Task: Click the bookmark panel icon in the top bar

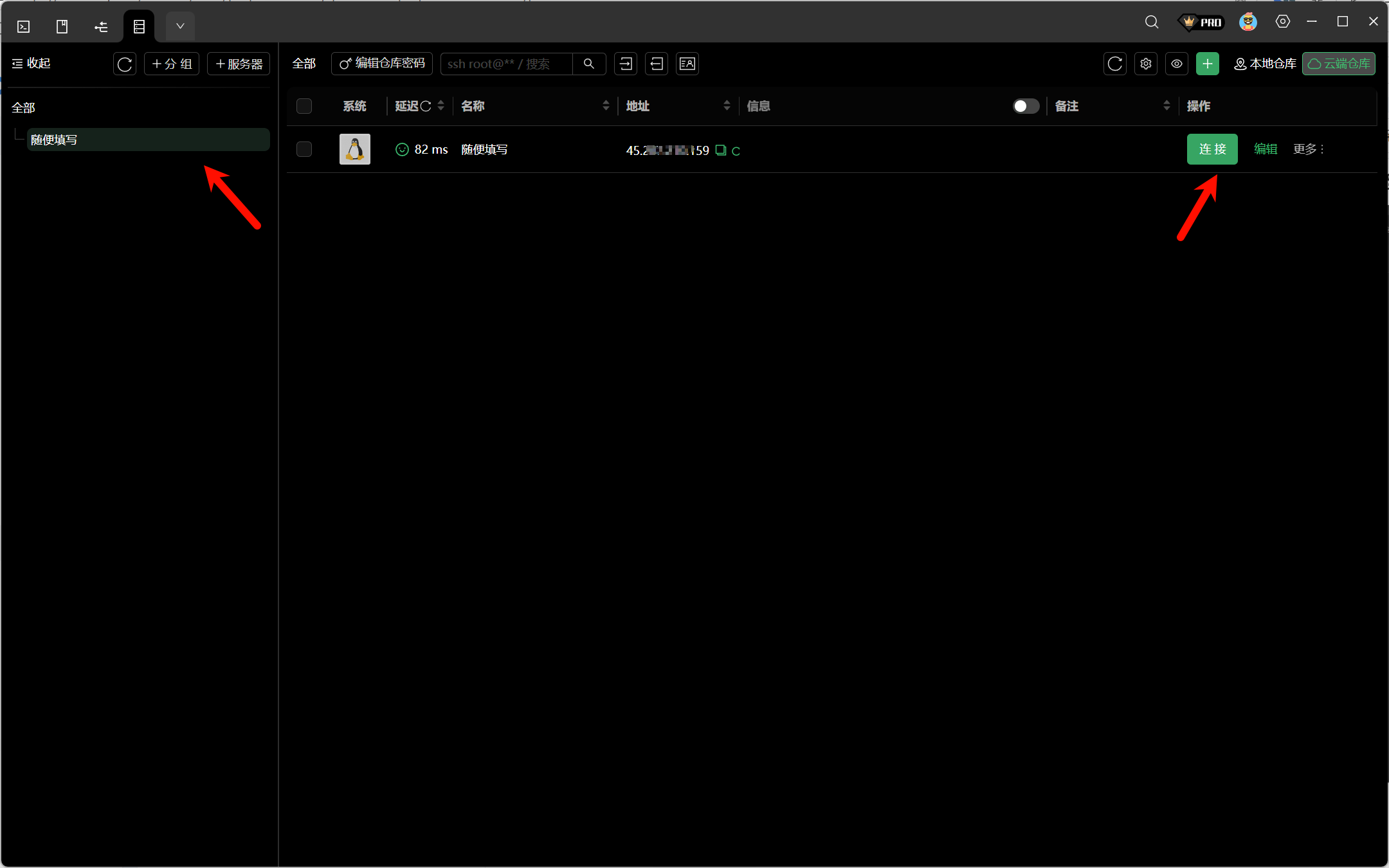Action: click(62, 26)
